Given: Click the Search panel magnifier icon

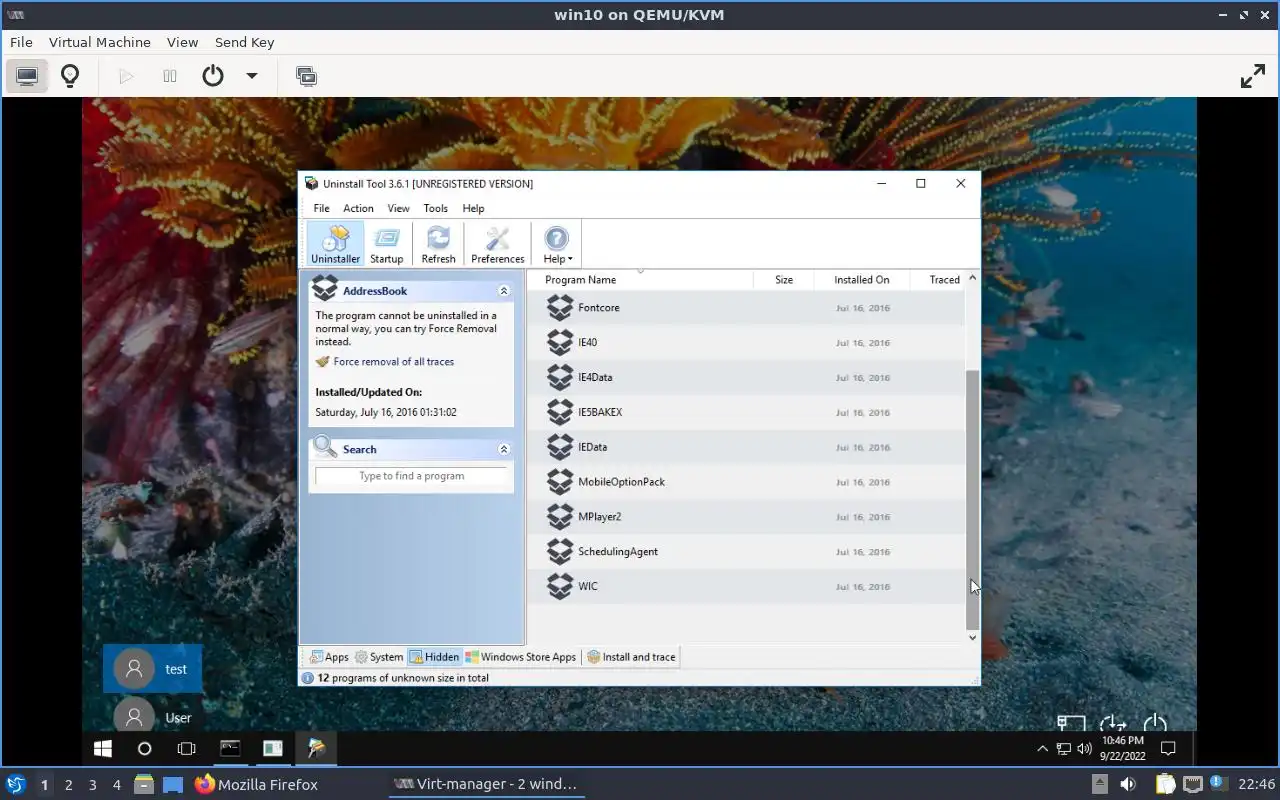Looking at the screenshot, I should (325, 447).
